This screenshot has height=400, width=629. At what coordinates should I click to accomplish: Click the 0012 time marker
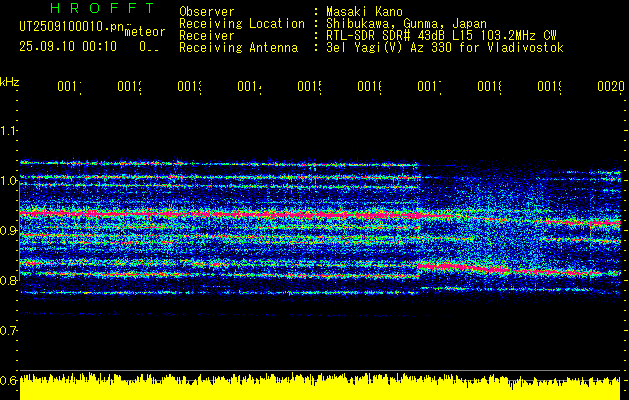130,86
